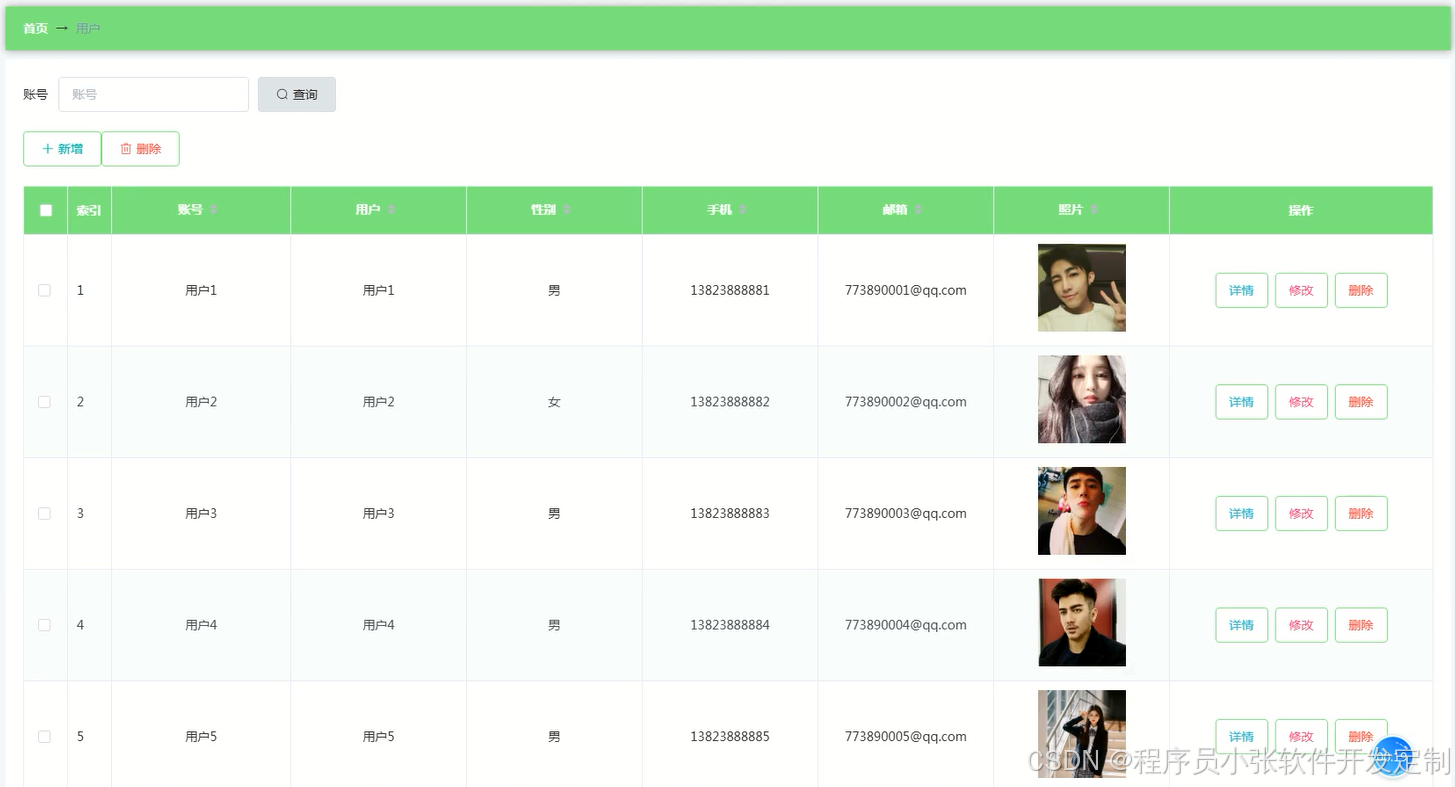1455x787 pixels.
Task: Sort the 手机 column with its sort arrows
Action: 744,210
